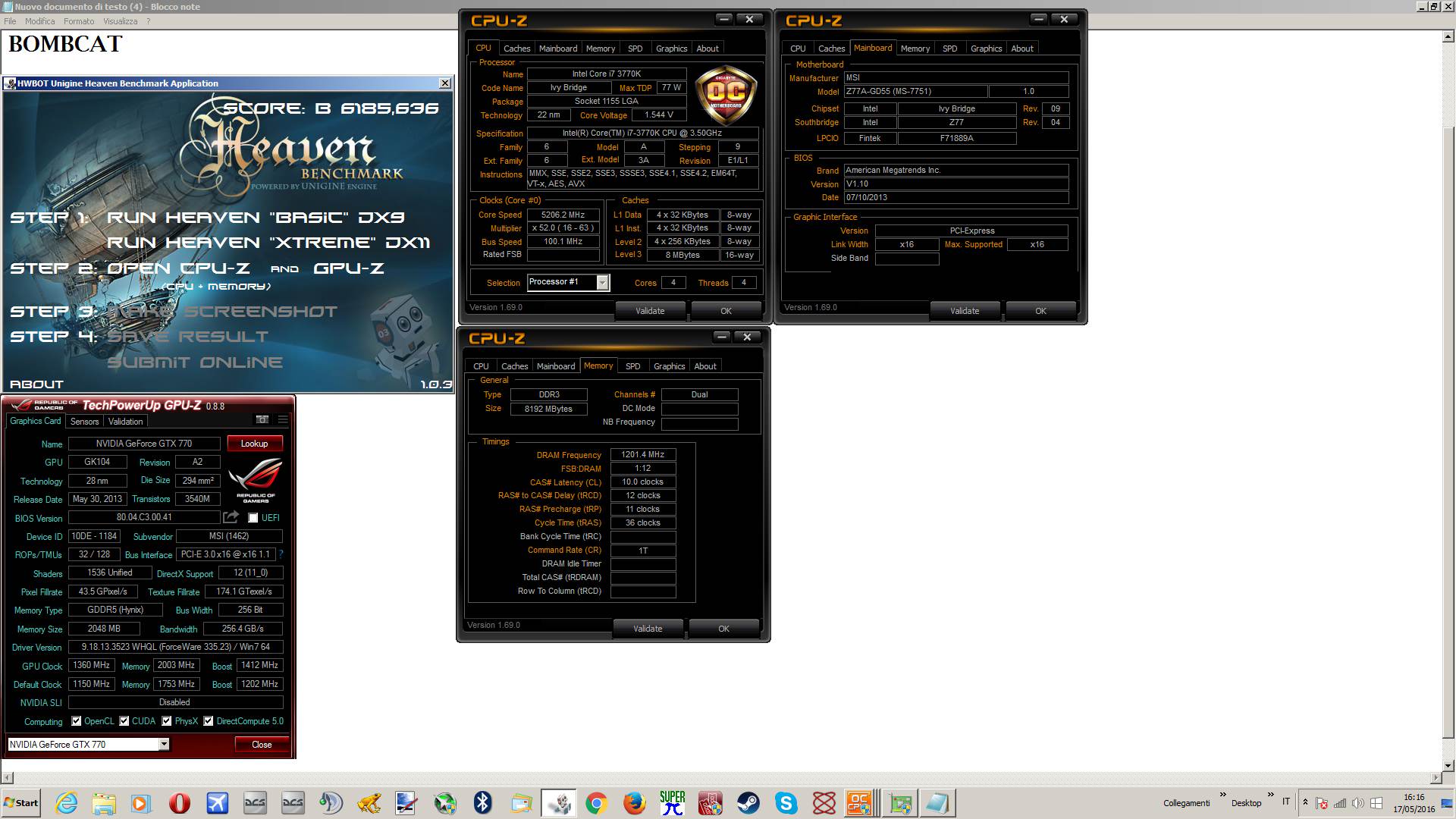Open the GPU-Z hamburger menu icon
The image size is (1456, 819).
[x=283, y=419]
